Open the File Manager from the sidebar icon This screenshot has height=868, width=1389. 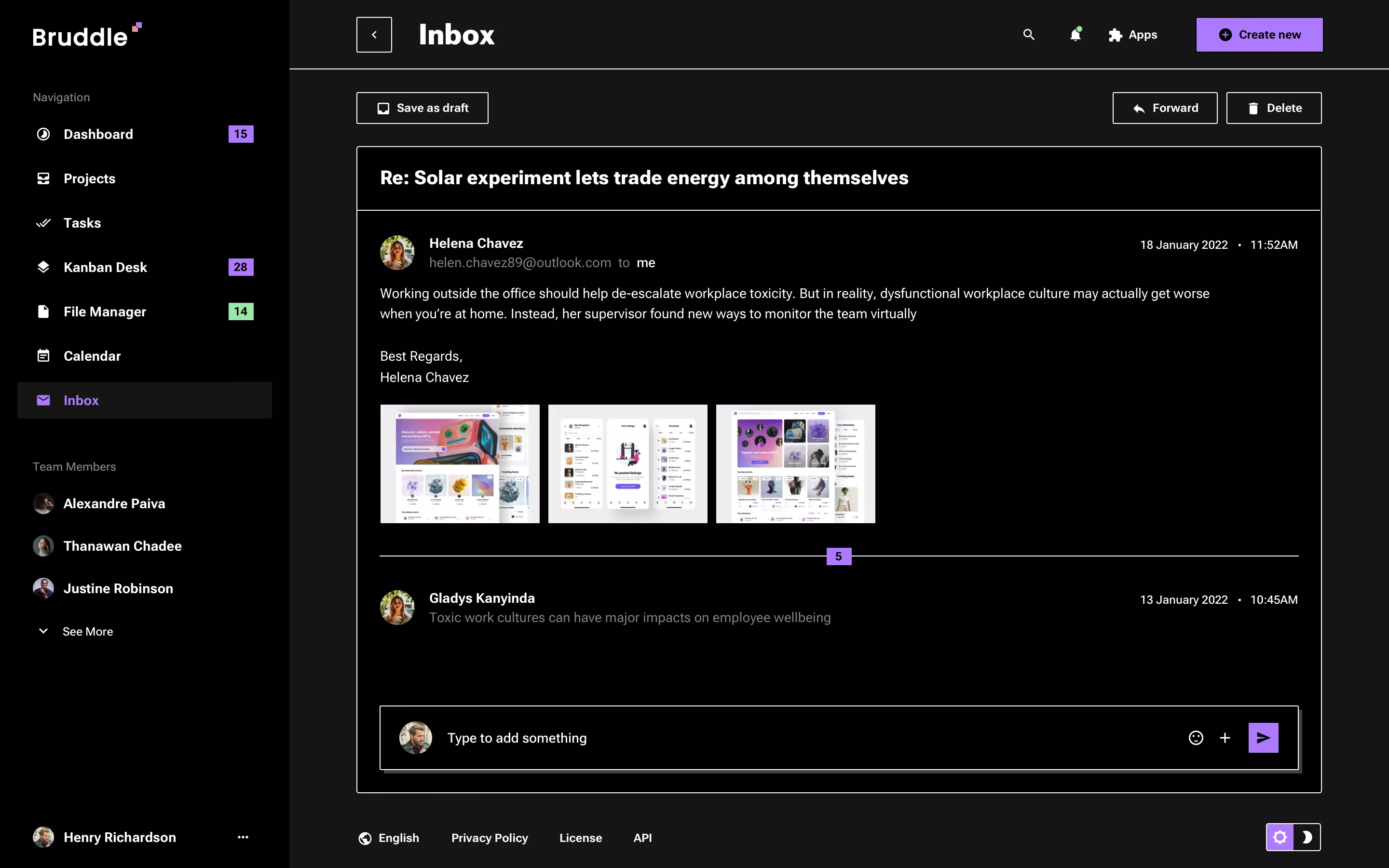(x=43, y=311)
